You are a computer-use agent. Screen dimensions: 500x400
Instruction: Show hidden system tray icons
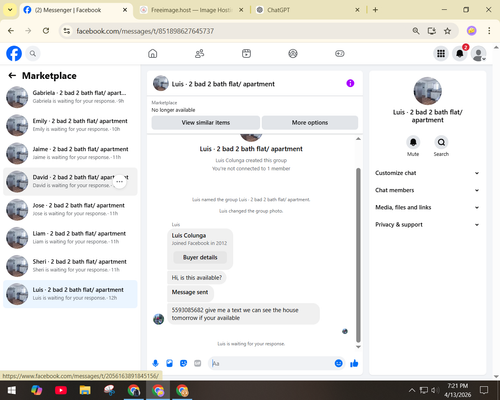click(412, 390)
